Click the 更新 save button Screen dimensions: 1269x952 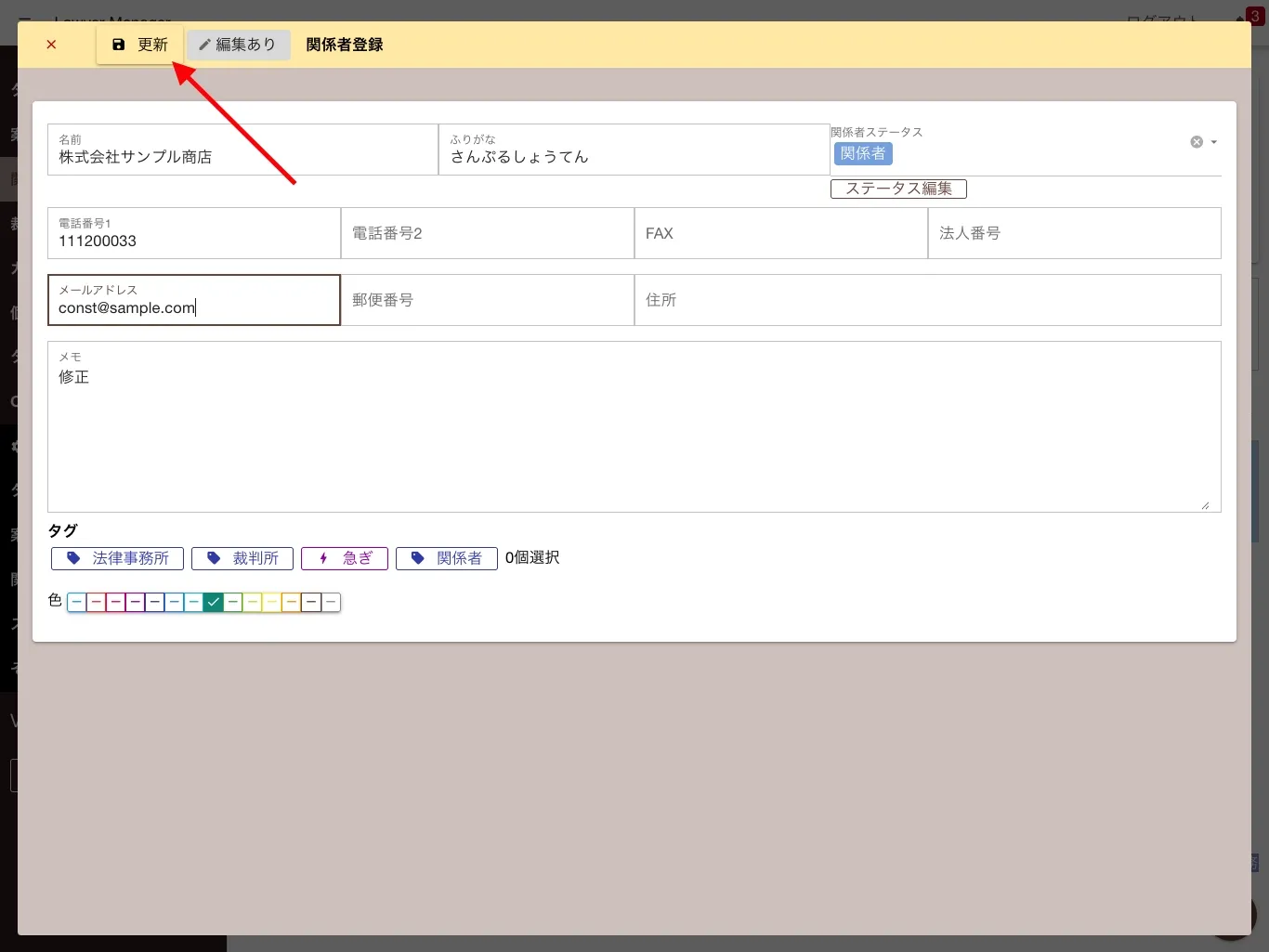139,45
